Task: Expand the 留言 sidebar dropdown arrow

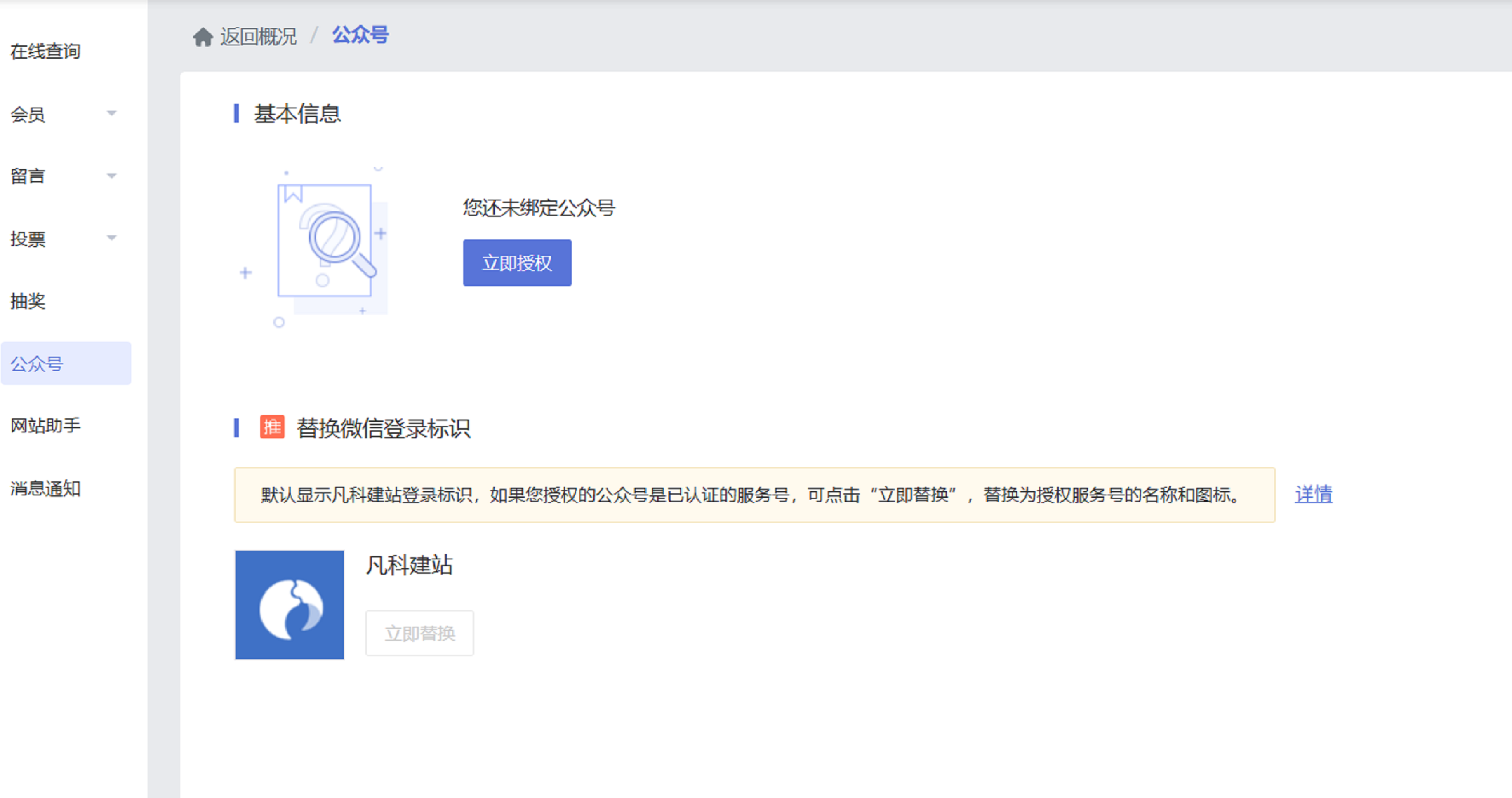Action: 111,176
